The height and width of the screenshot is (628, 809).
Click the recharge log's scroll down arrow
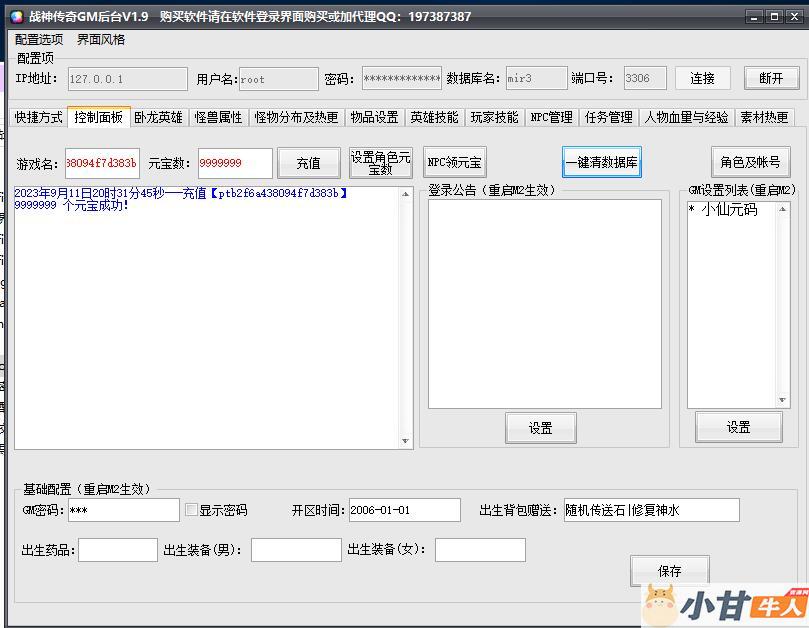pyautogui.click(x=405, y=441)
